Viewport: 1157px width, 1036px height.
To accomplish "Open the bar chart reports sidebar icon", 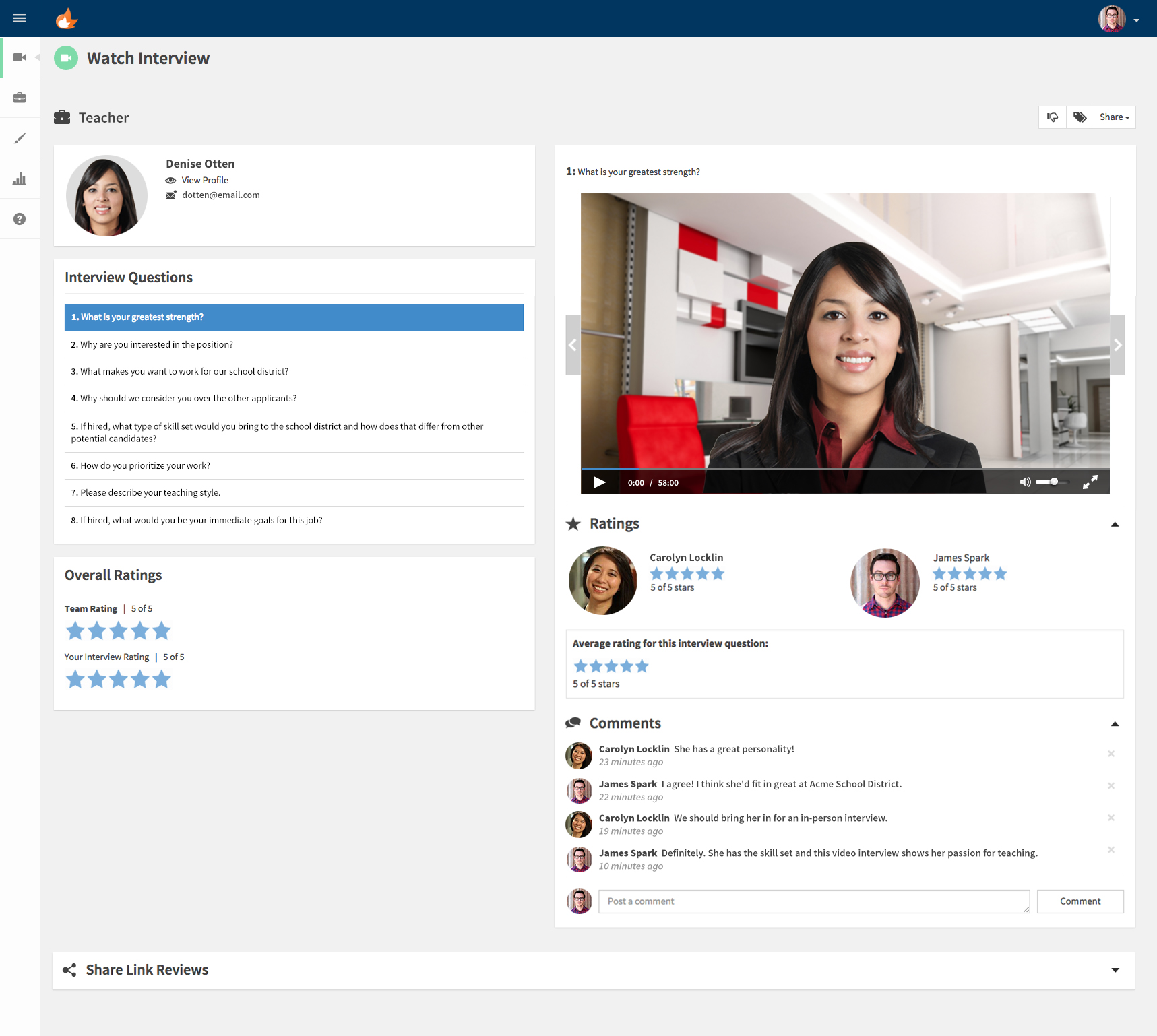I will point(20,179).
